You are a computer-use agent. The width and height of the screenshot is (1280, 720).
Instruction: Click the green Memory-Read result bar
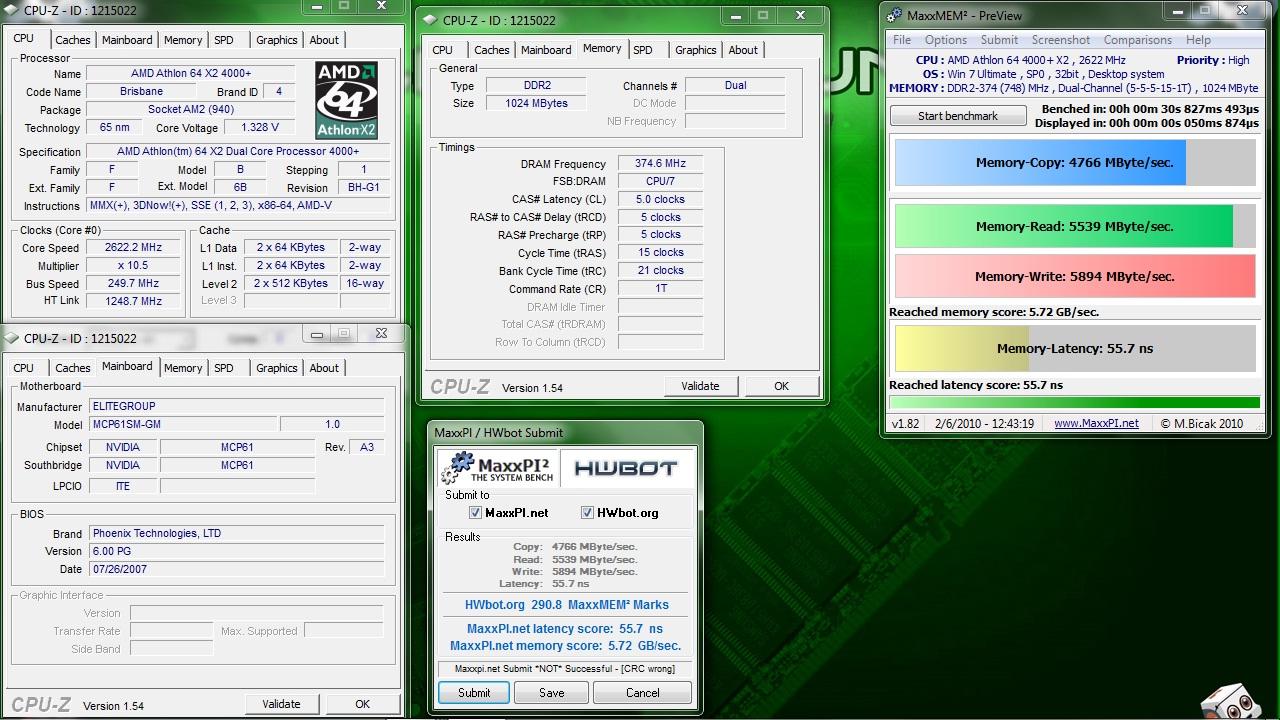coord(1075,226)
